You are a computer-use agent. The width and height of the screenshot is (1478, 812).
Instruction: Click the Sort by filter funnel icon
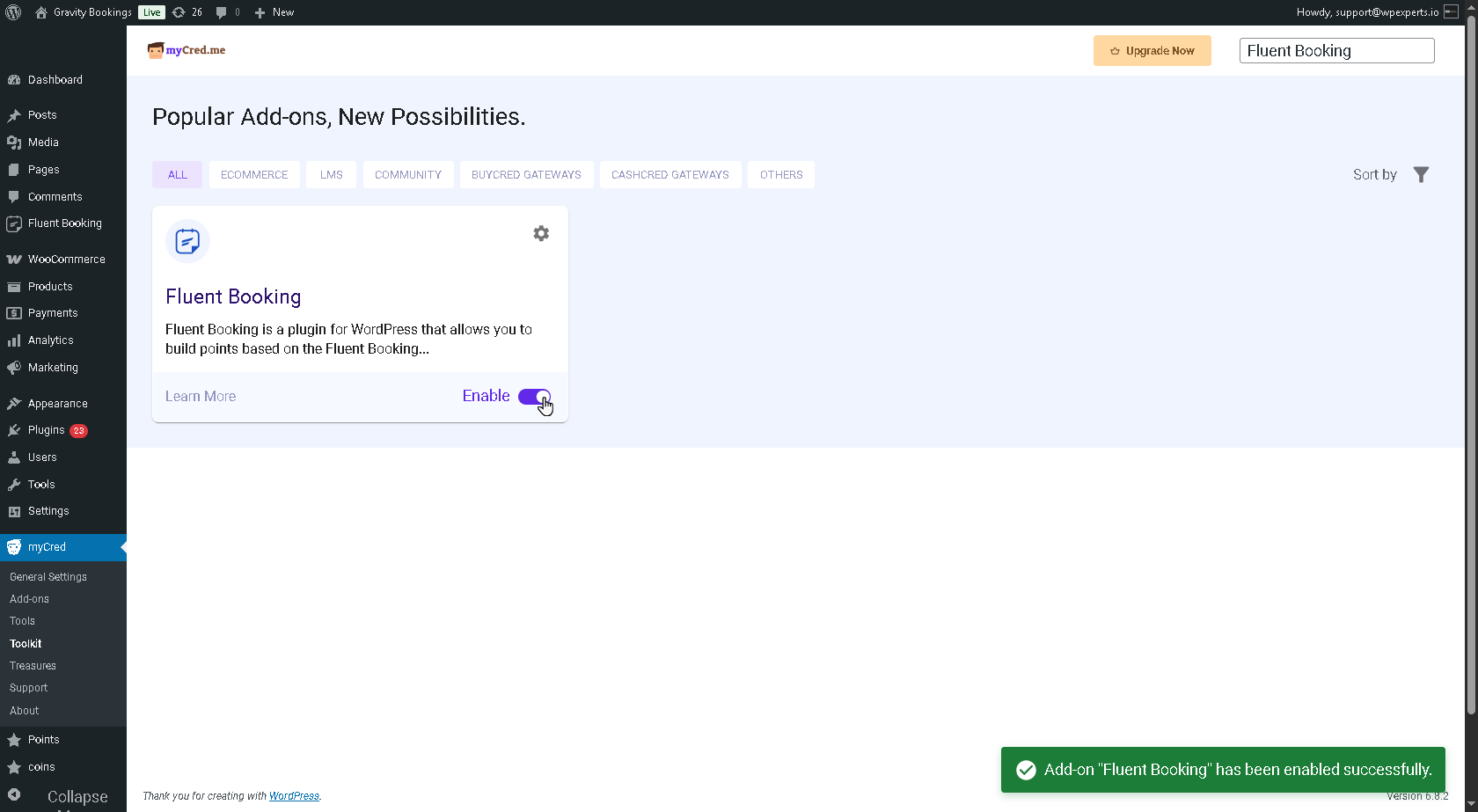[x=1421, y=174]
